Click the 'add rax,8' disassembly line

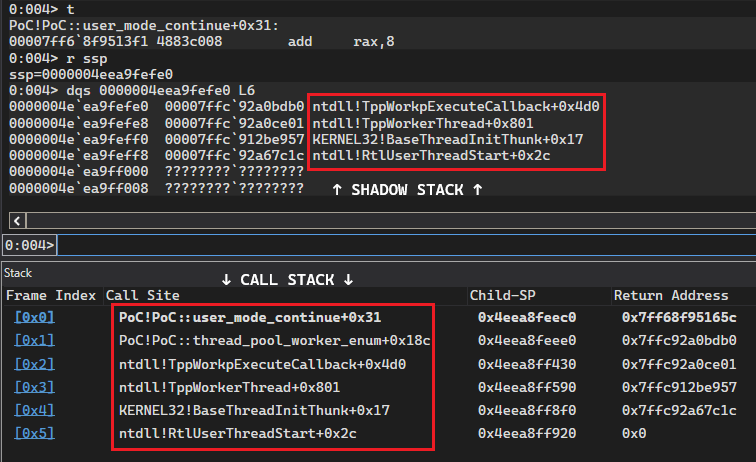point(202,42)
